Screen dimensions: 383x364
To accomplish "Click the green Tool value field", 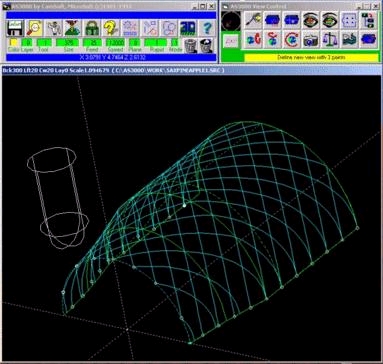I will [x=45, y=43].
